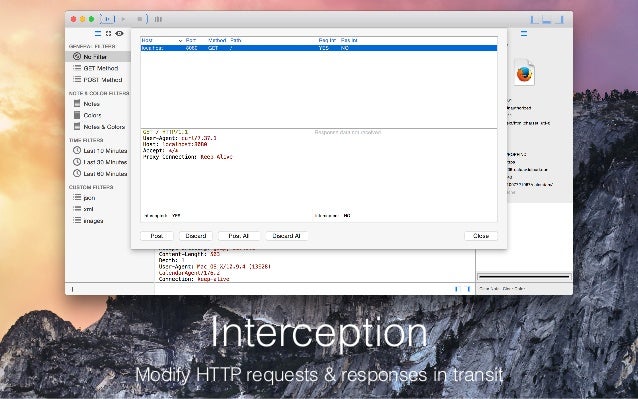Toggle the right sidebar panel icon
Viewport: 638px width, 399px height.
560,19
